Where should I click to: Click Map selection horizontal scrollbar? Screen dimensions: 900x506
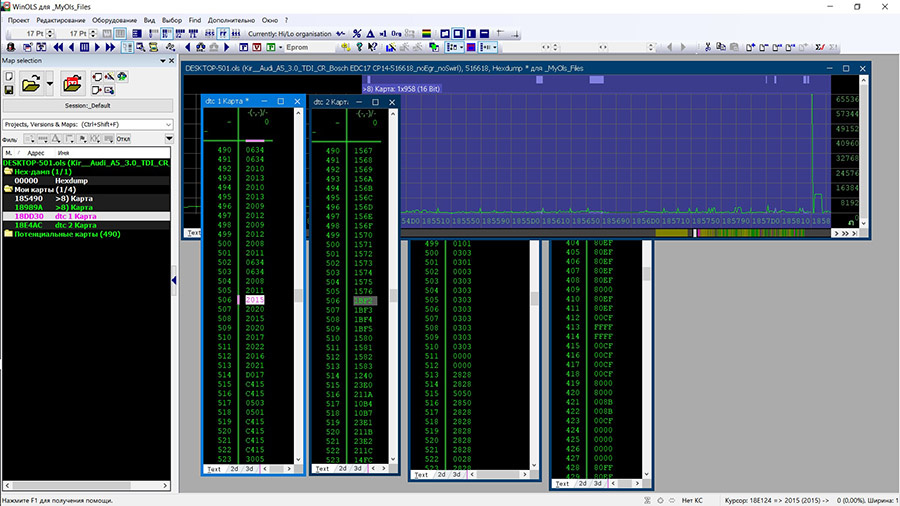[x=86, y=485]
